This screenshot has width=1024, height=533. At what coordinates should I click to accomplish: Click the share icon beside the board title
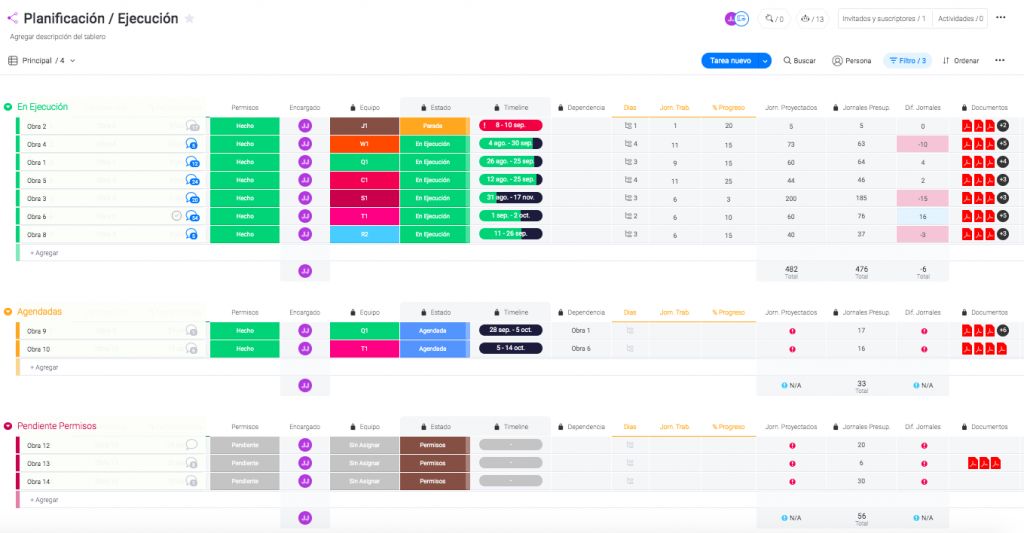12,18
